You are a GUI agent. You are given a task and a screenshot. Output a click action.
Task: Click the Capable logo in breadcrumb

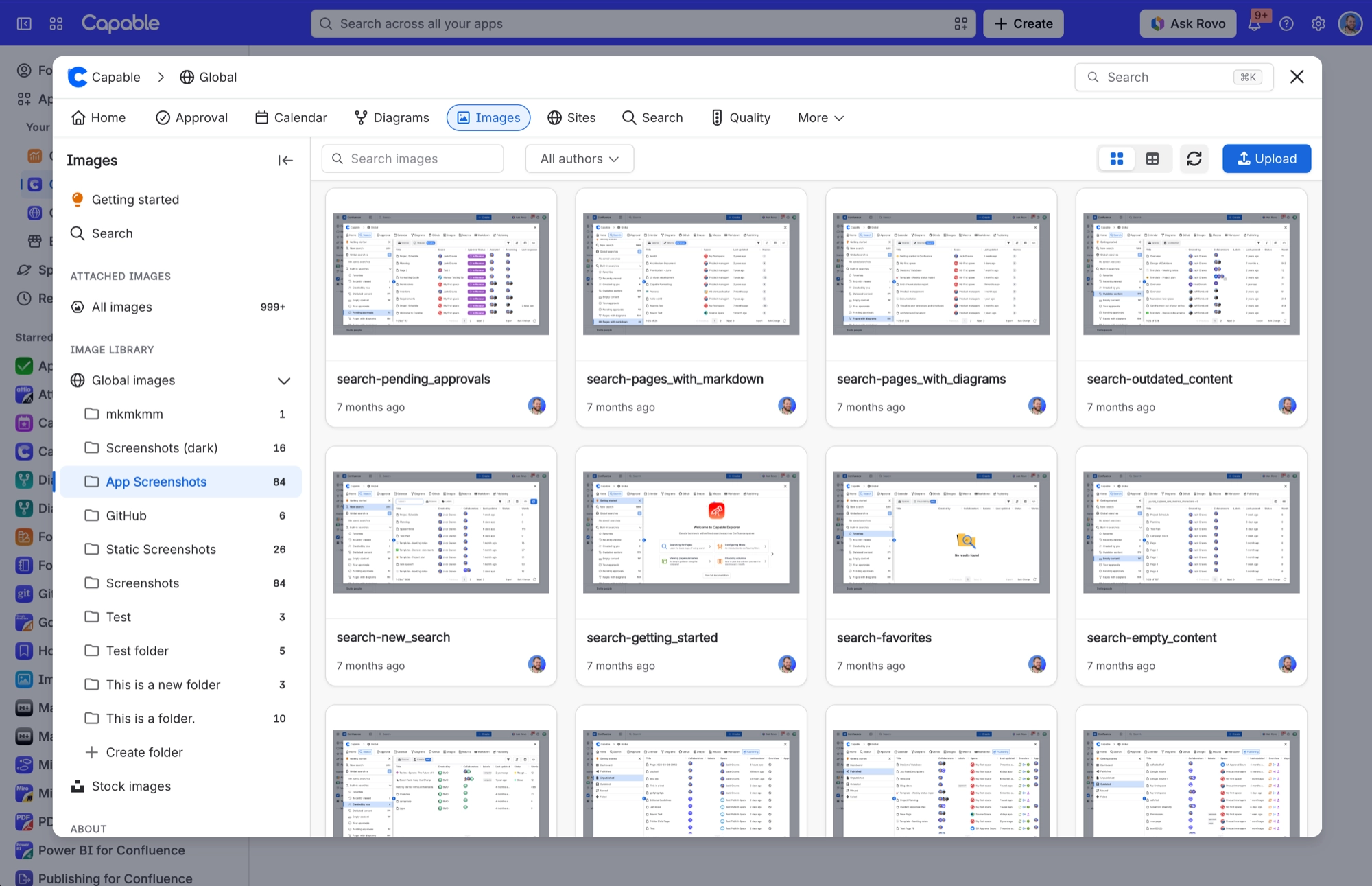[x=78, y=77]
